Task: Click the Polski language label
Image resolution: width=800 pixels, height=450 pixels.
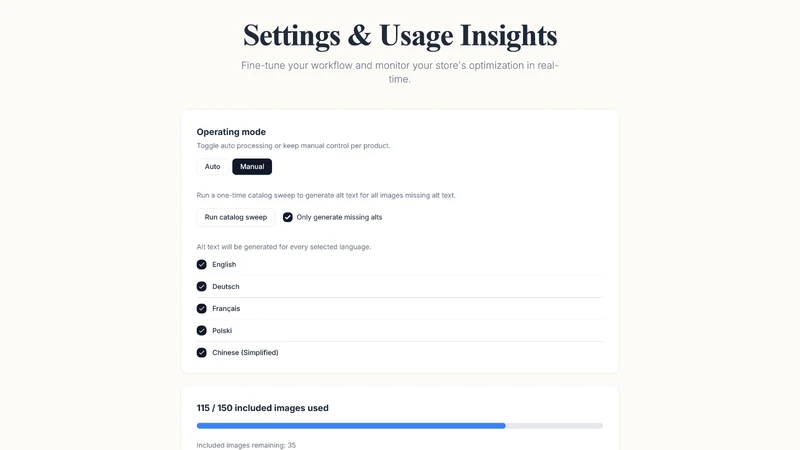Action: 222,330
